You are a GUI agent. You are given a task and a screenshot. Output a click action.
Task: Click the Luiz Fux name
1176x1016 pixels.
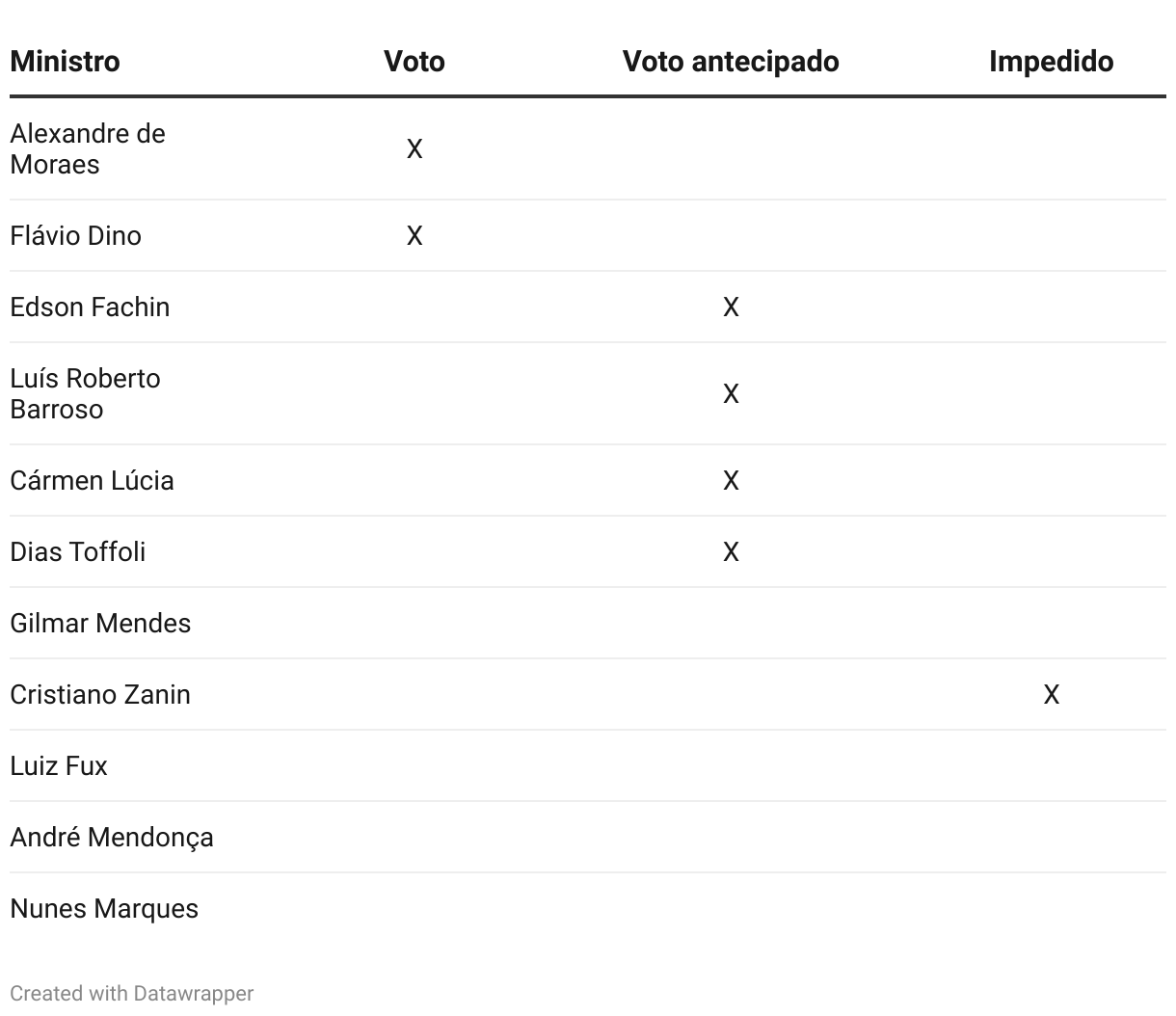coord(59,765)
